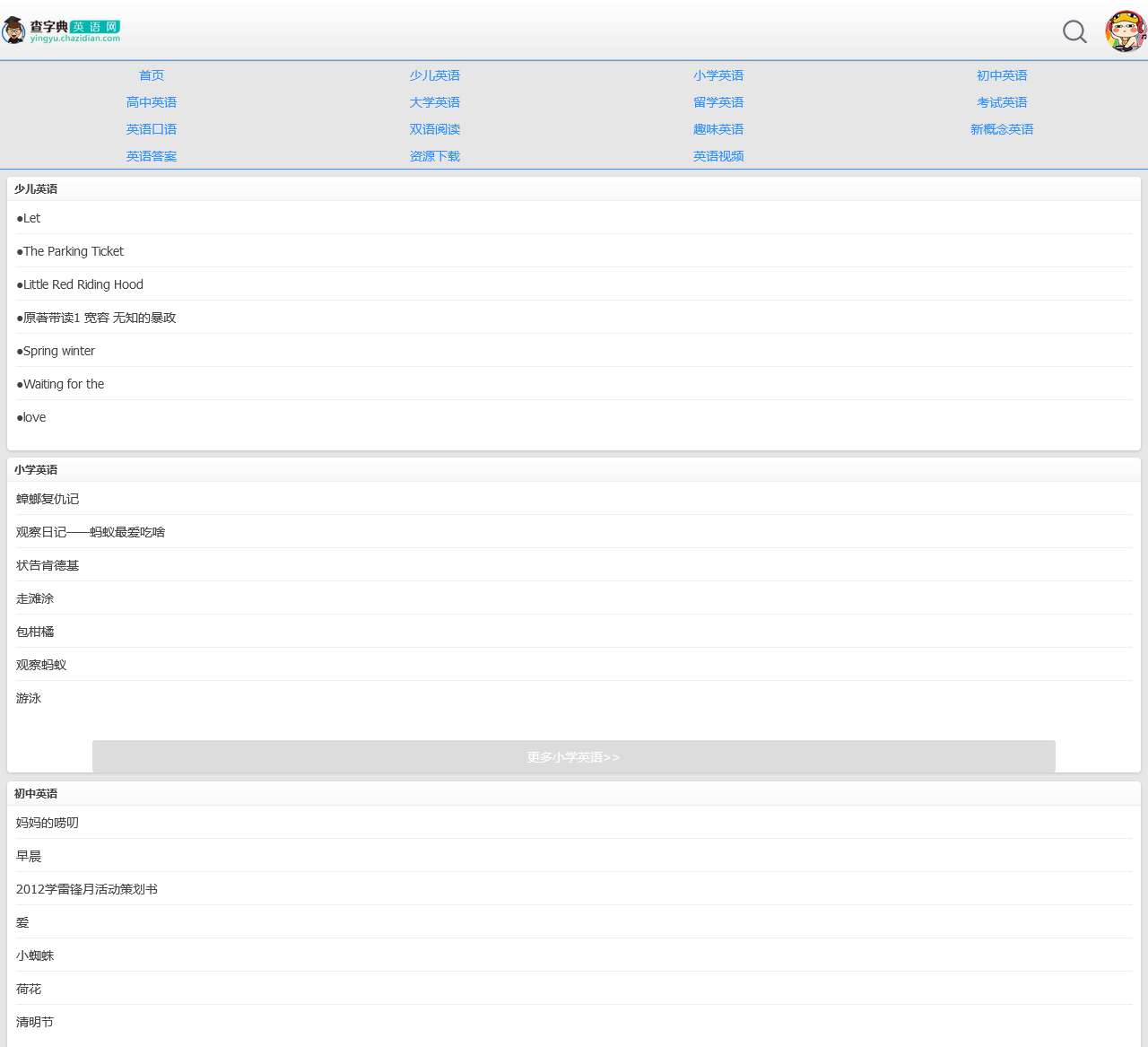The image size is (1148, 1047).
Task: Click the 观察日记——蚂蚁最爱吃啥 link
Action: pyautogui.click(x=91, y=532)
